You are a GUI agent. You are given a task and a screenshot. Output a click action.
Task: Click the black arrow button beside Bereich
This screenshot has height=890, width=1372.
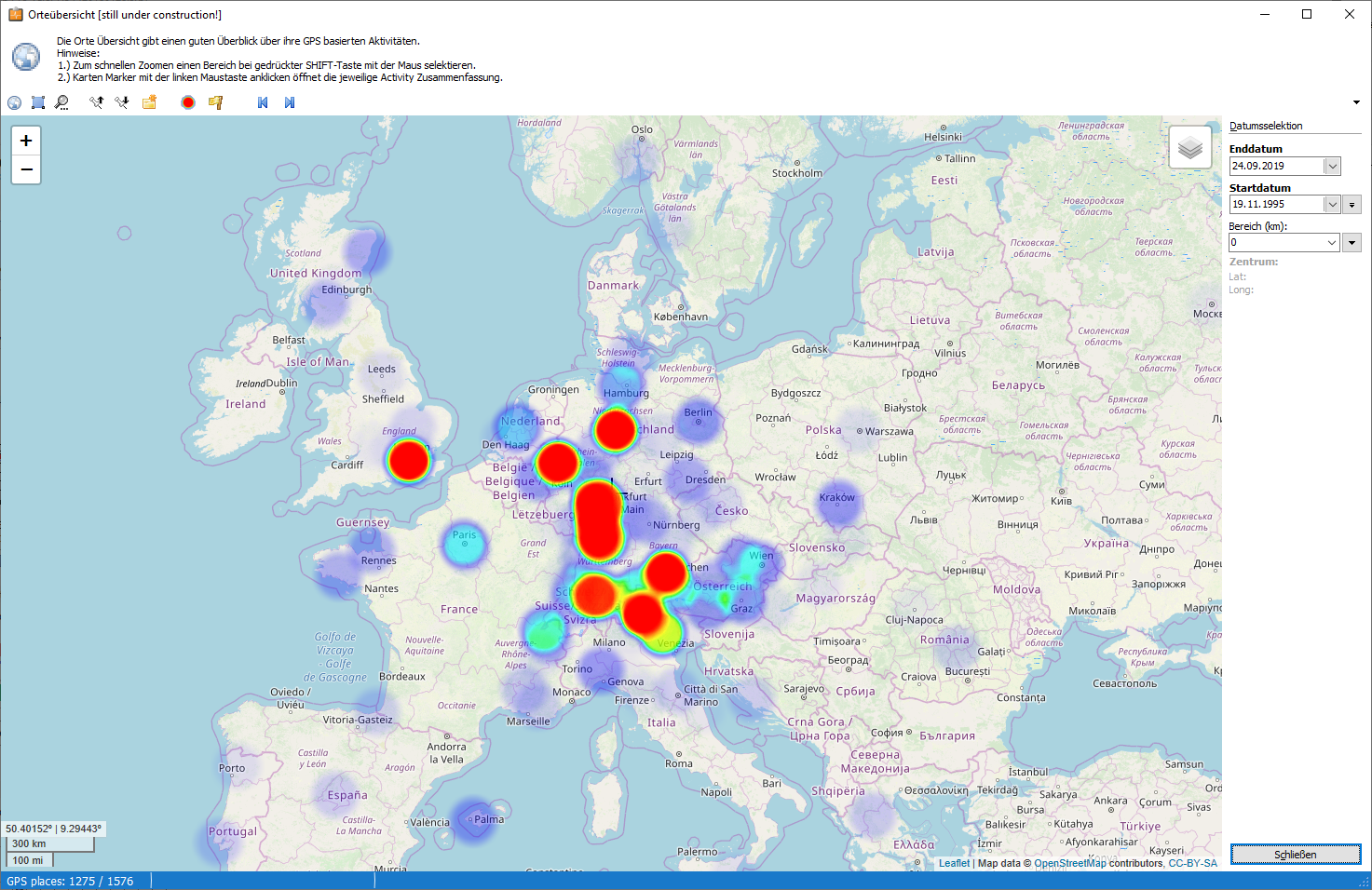coord(1352,242)
